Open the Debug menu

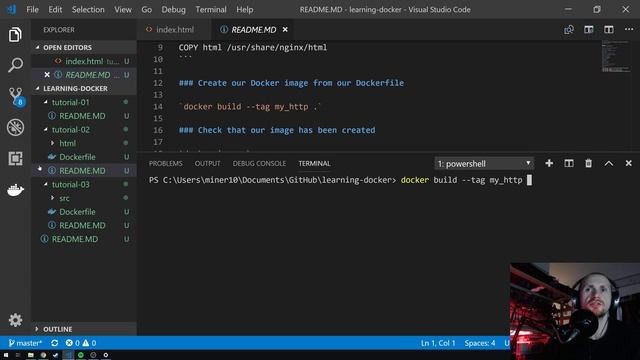(173, 9)
